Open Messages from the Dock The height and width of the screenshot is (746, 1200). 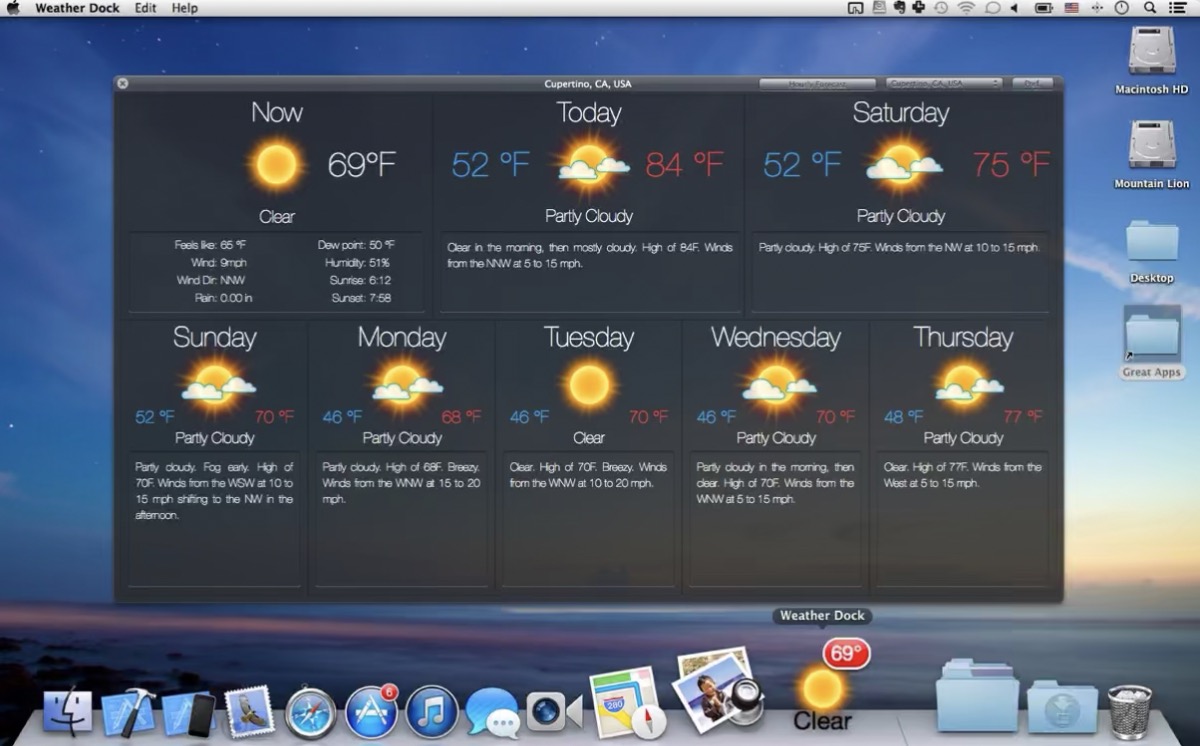point(493,713)
